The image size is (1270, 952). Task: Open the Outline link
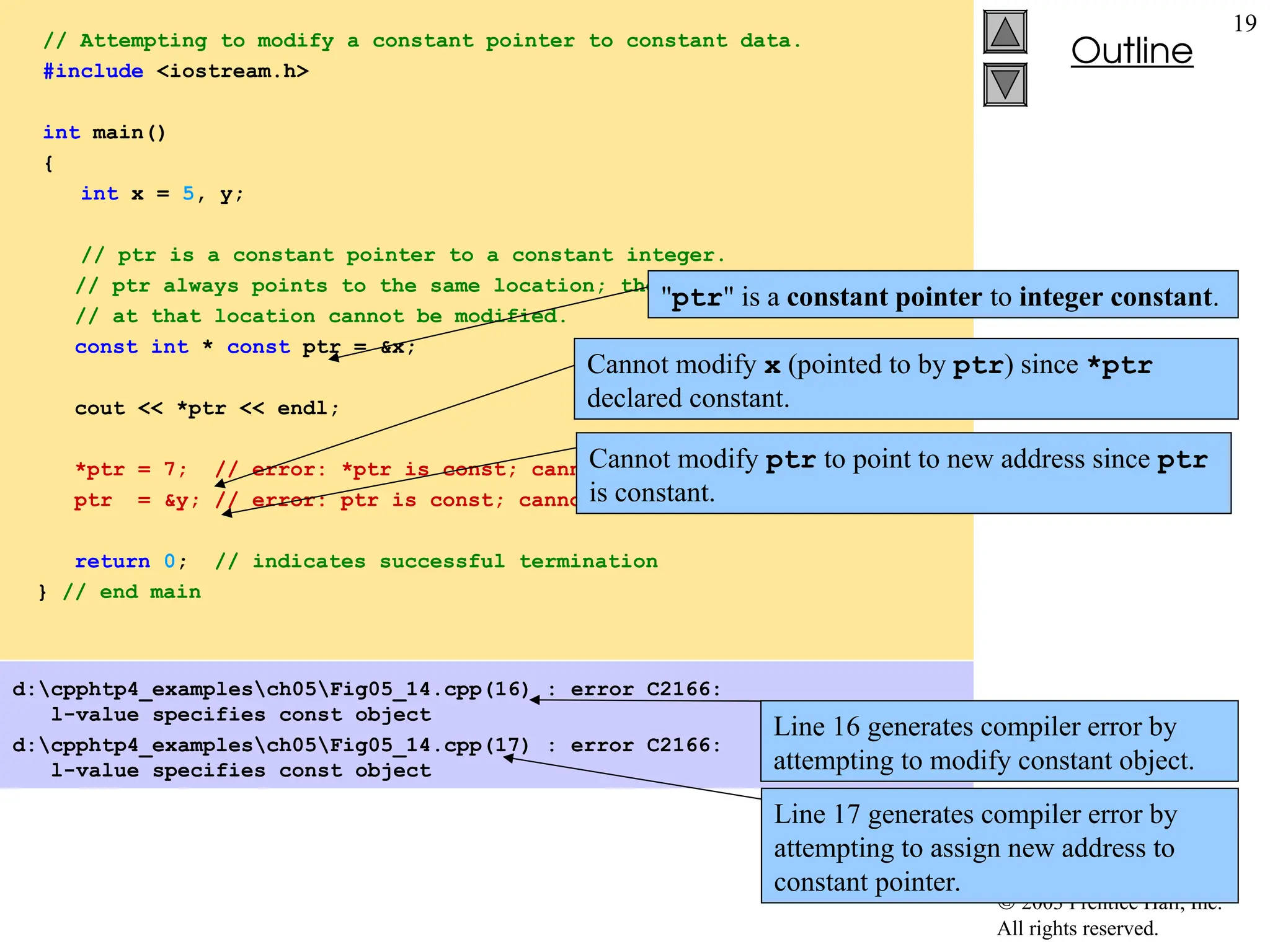click(1132, 51)
